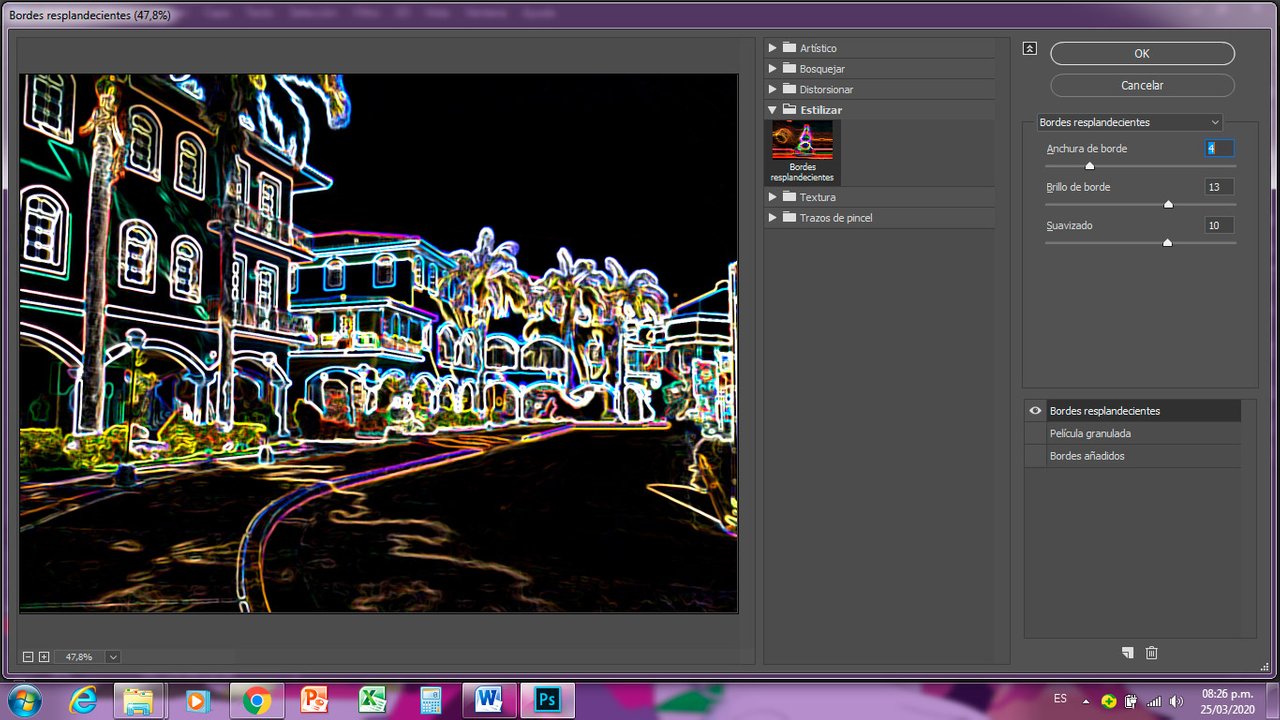Click the Anchura de borde value field
The image size is (1280, 720).
[x=1219, y=149]
